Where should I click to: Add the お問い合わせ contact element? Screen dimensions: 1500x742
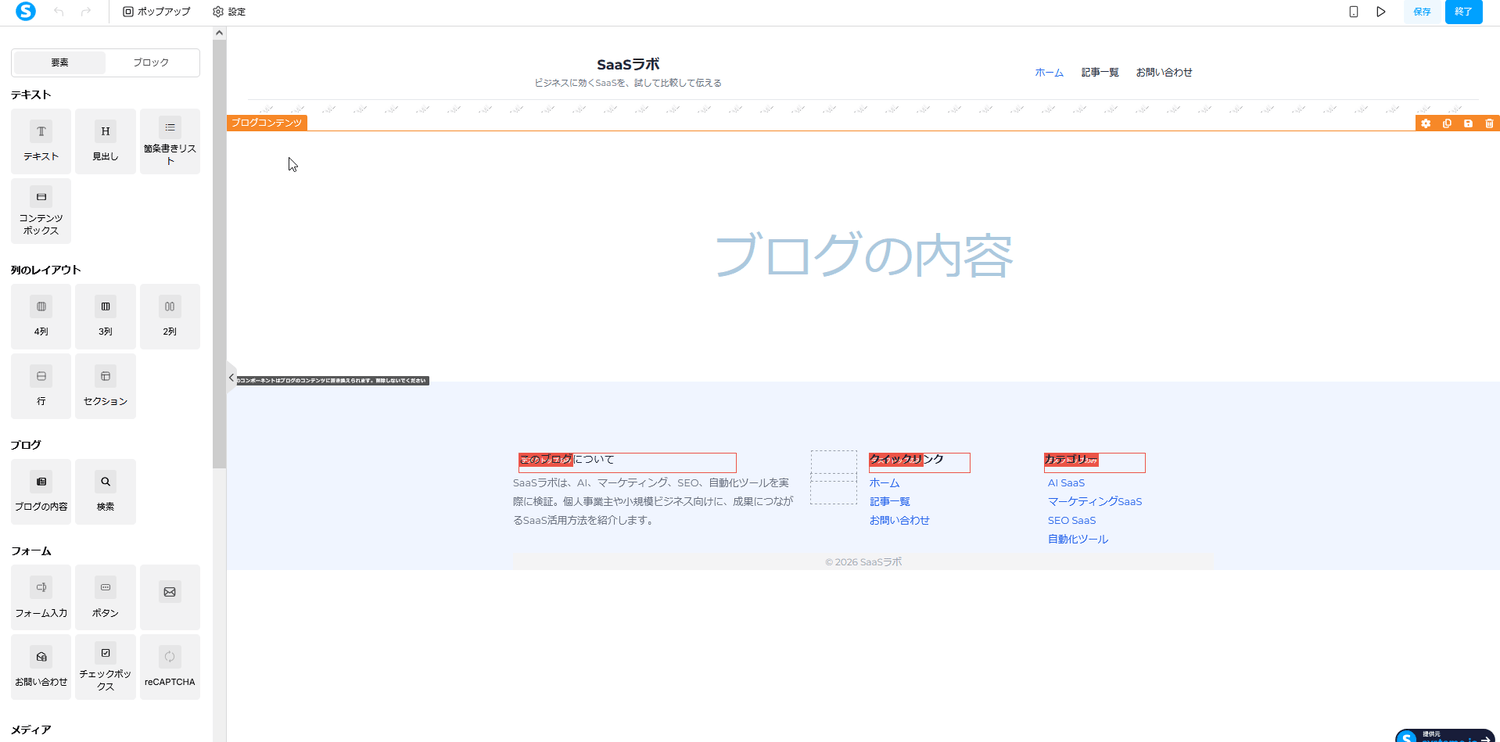coord(41,667)
